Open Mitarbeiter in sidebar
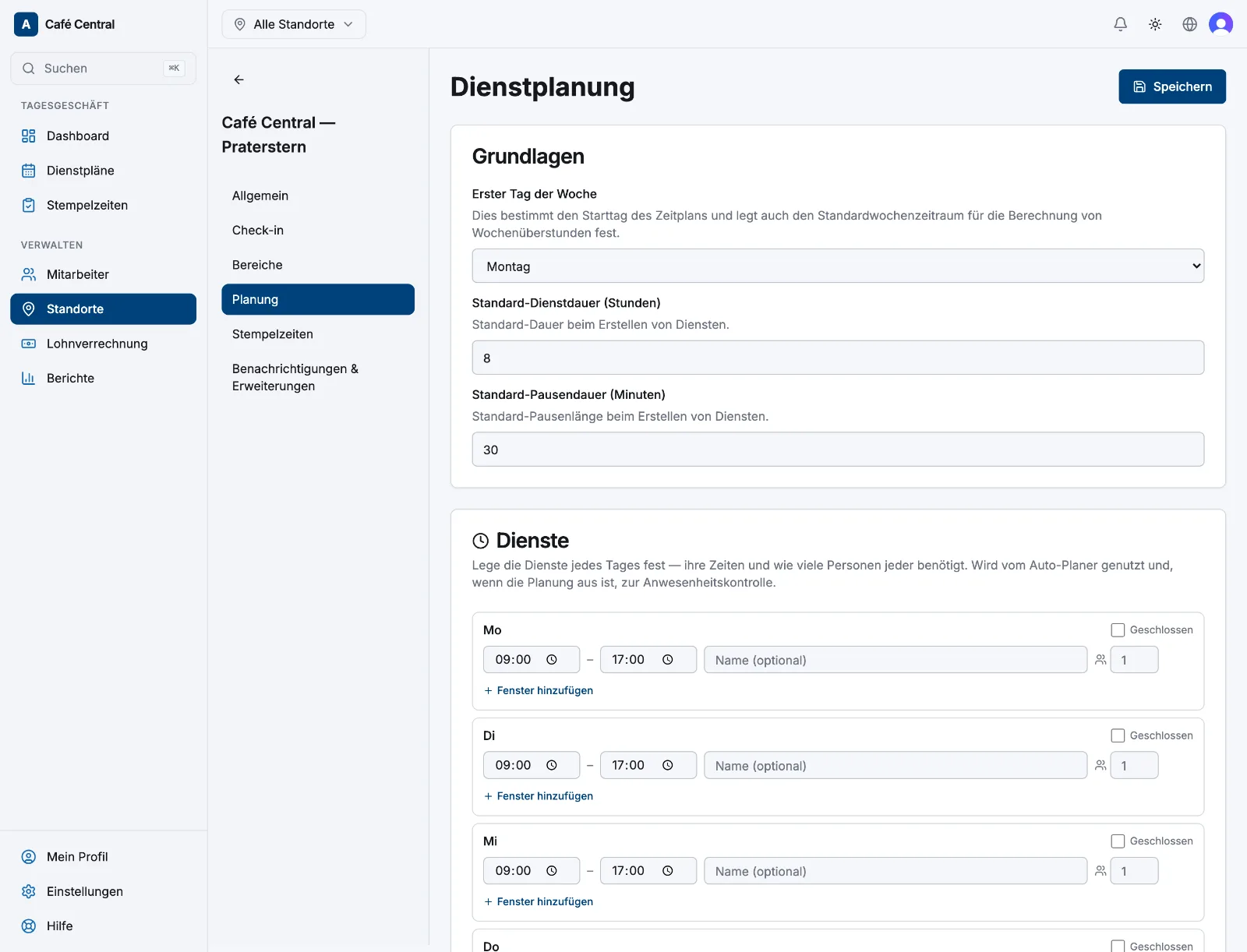This screenshot has width=1247, height=952. [x=103, y=274]
